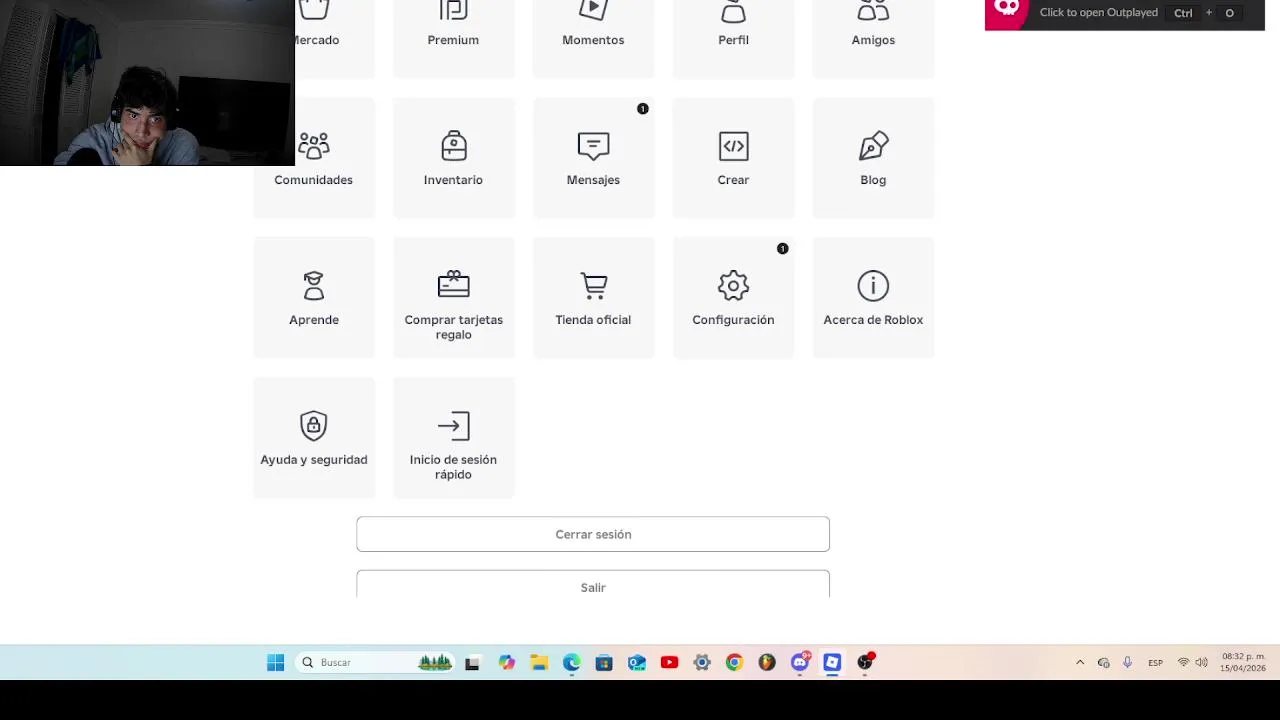1280x720 pixels.
Task: Switch the ESP input language indicator
Action: pyautogui.click(x=1155, y=662)
